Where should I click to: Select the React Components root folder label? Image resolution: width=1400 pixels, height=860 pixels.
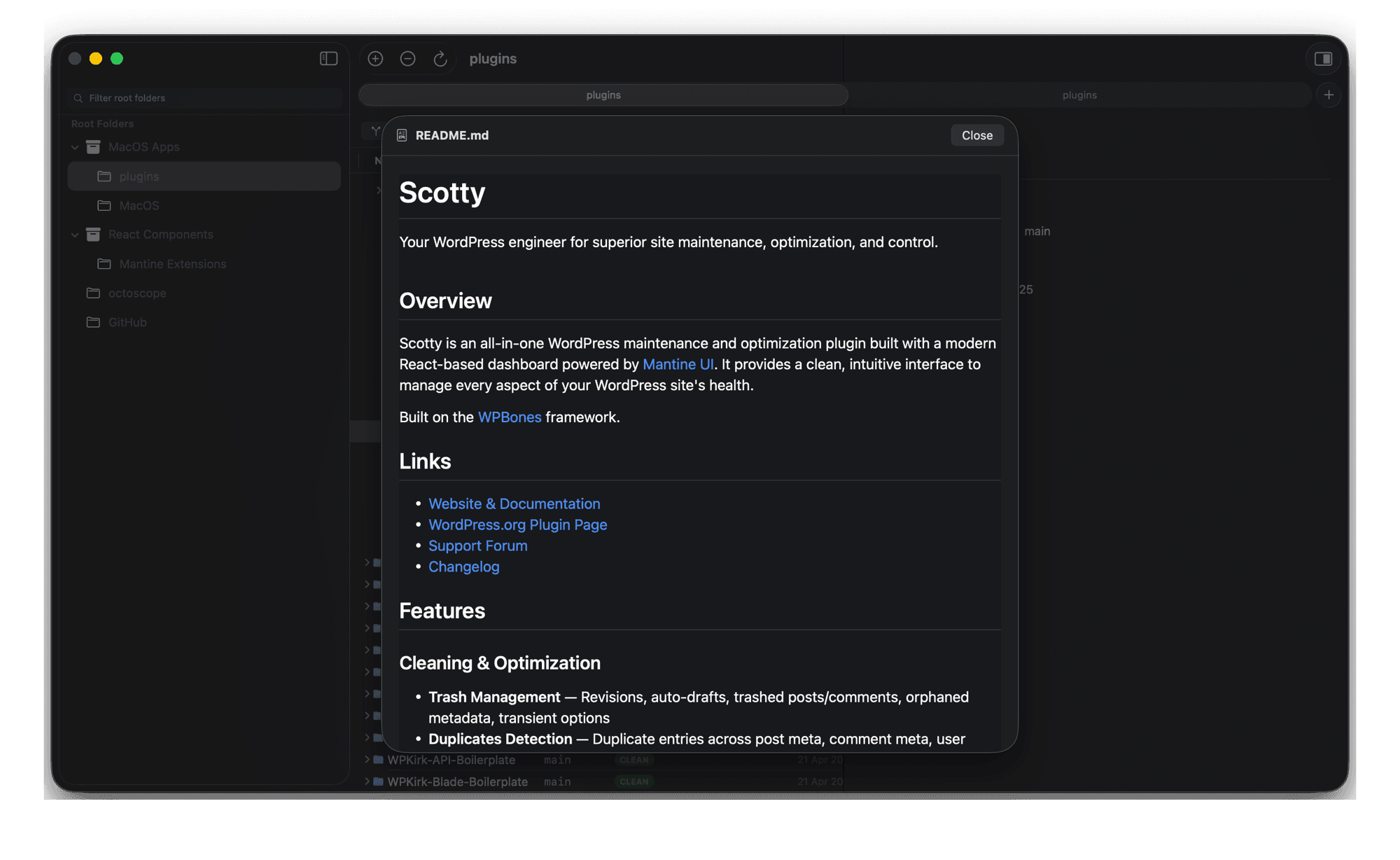(161, 235)
